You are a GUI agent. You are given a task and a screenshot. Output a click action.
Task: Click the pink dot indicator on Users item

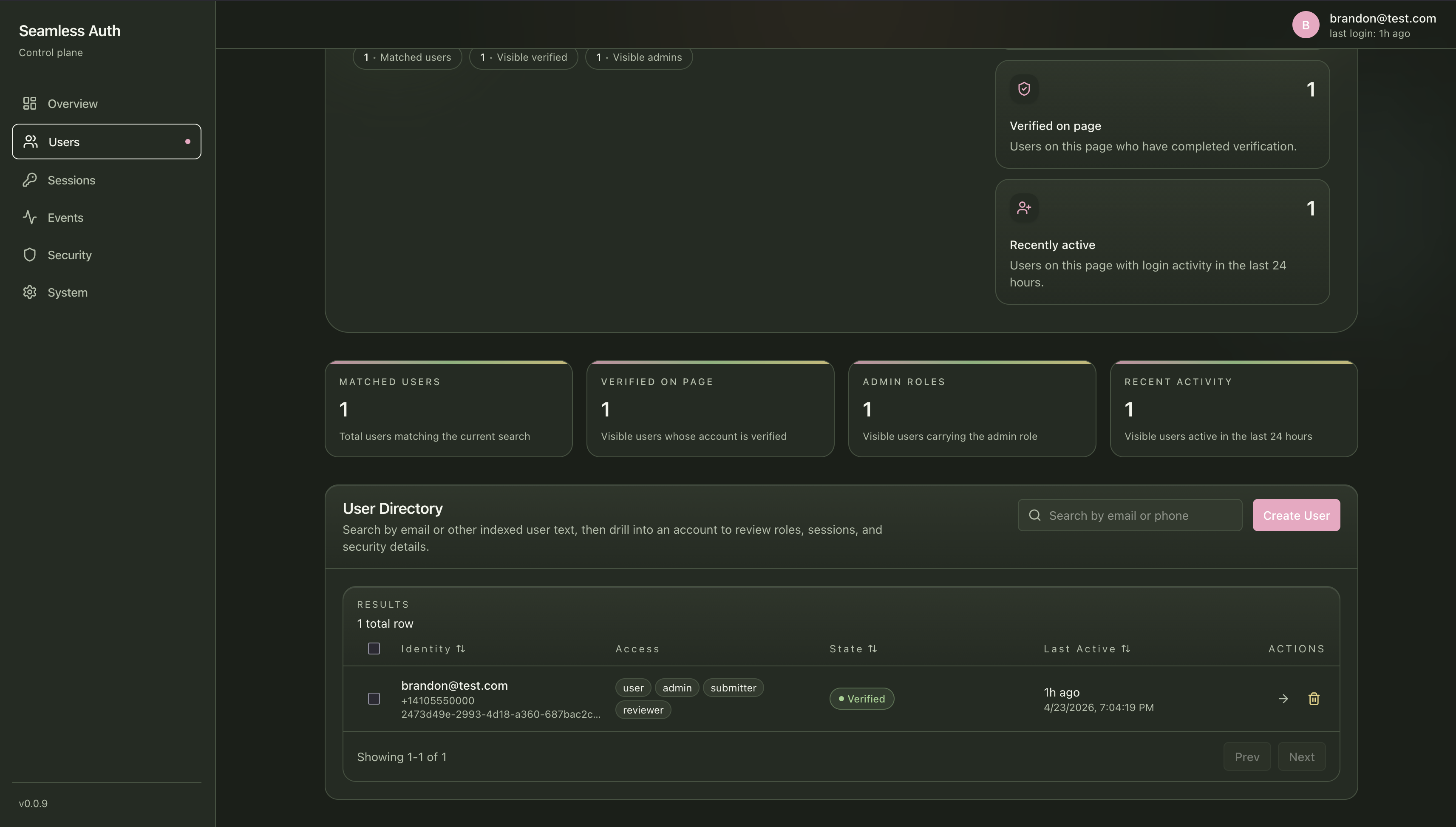point(188,142)
